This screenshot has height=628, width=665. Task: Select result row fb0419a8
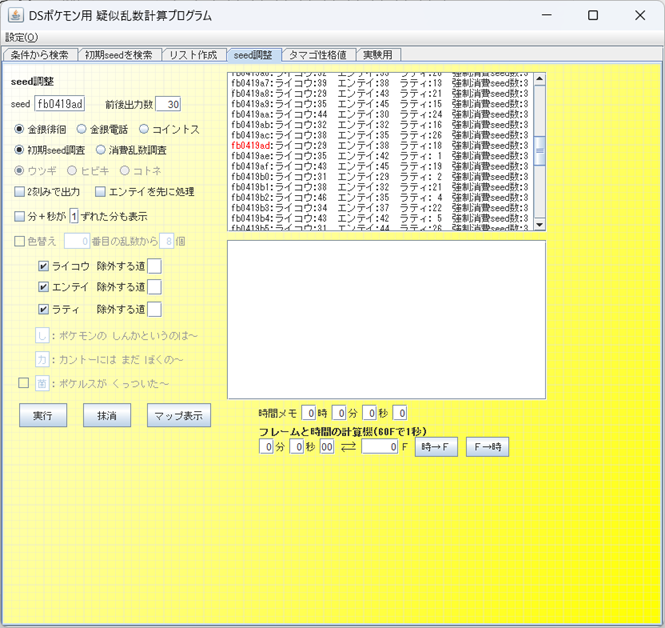(380, 93)
